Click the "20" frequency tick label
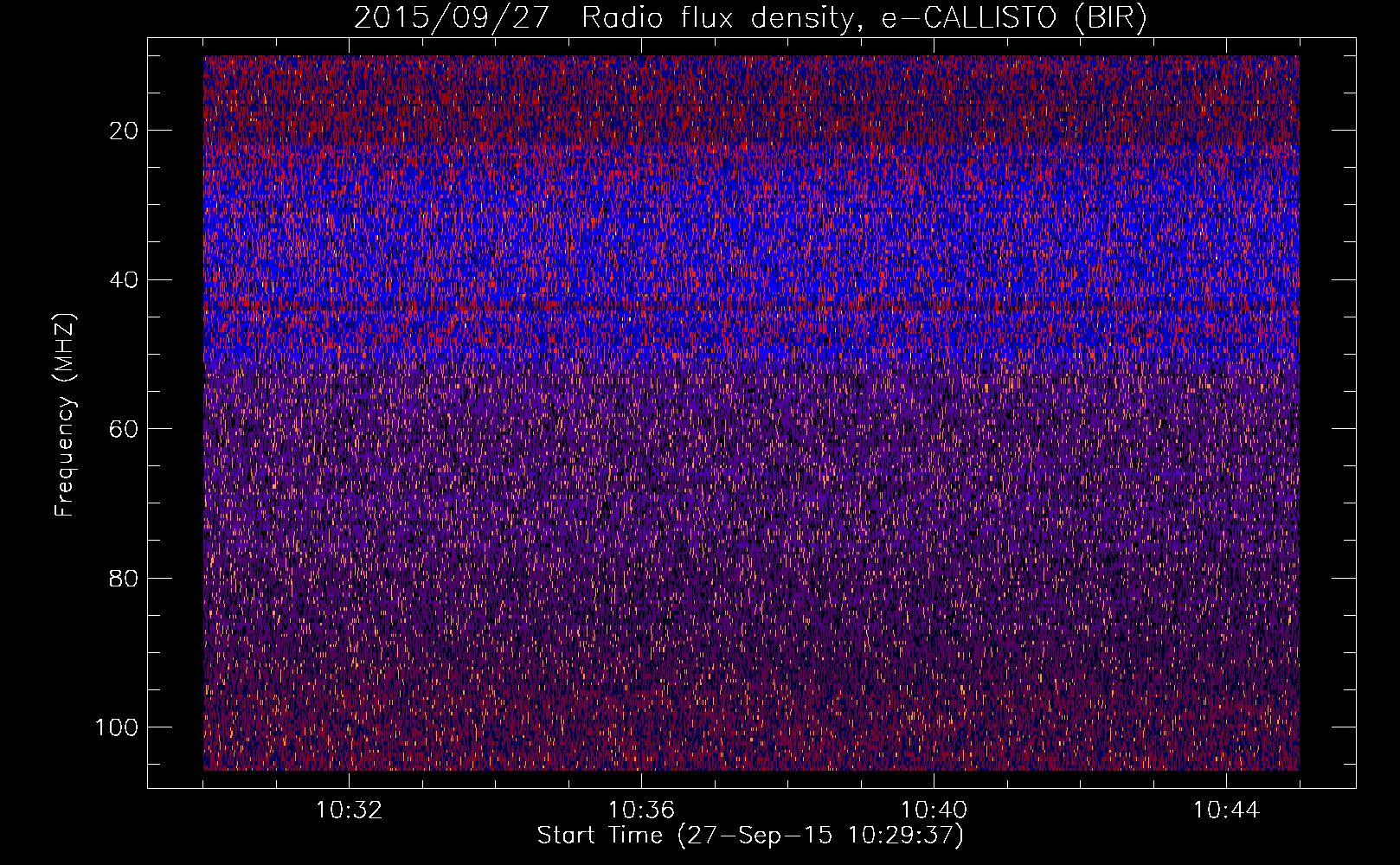The image size is (1400, 865). tap(125, 131)
